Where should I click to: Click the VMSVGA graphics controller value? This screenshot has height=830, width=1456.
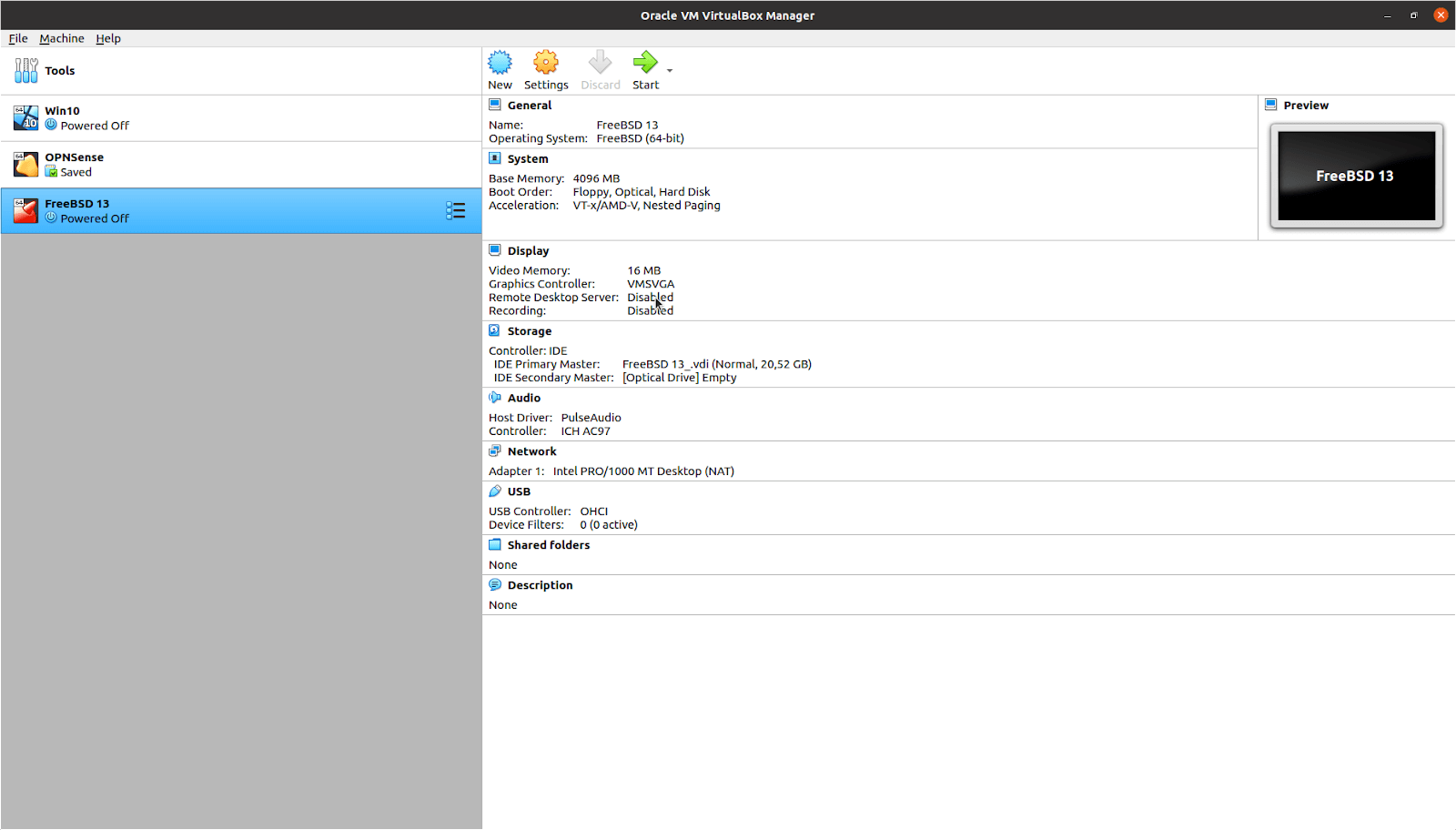[651, 284]
